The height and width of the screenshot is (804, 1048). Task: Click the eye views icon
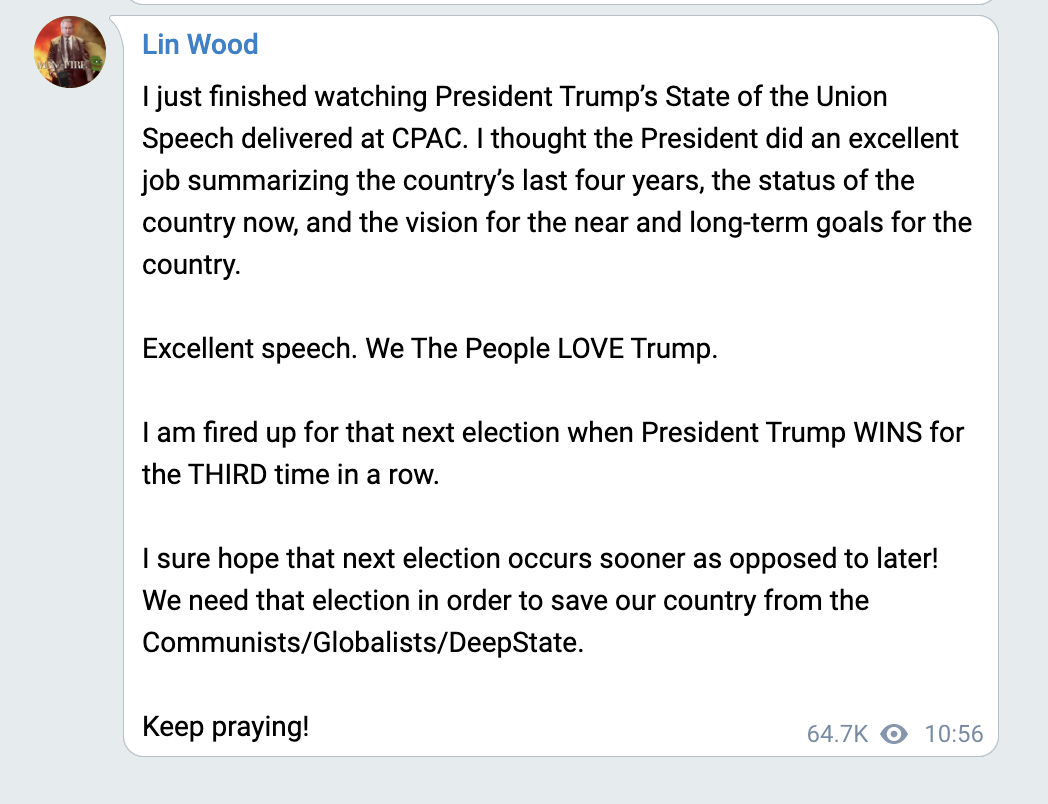point(894,734)
